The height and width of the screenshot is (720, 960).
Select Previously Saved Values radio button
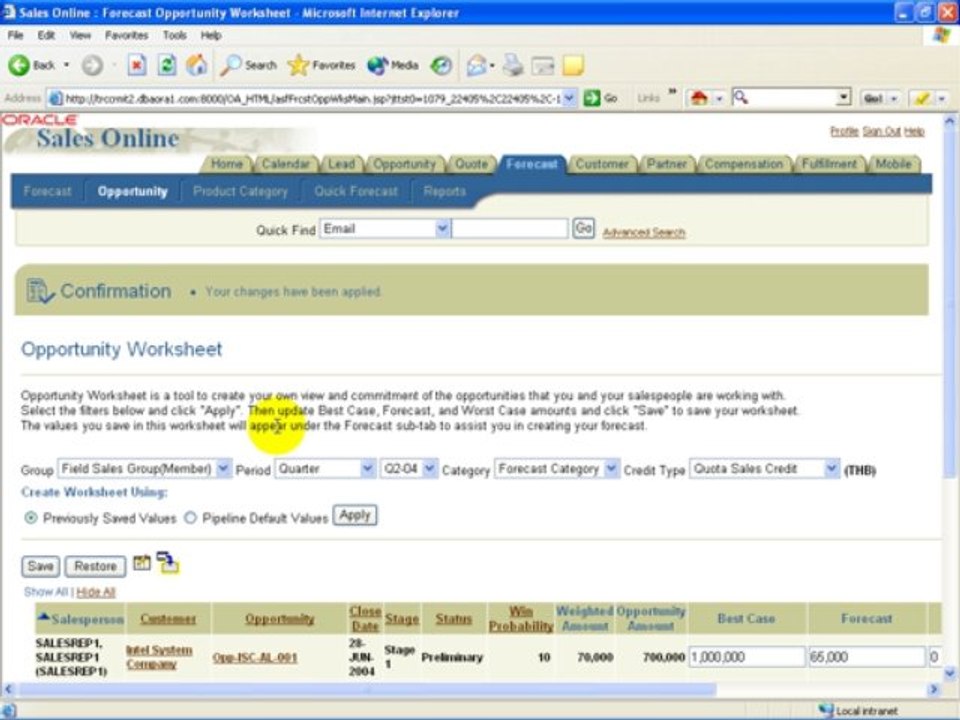click(31, 518)
